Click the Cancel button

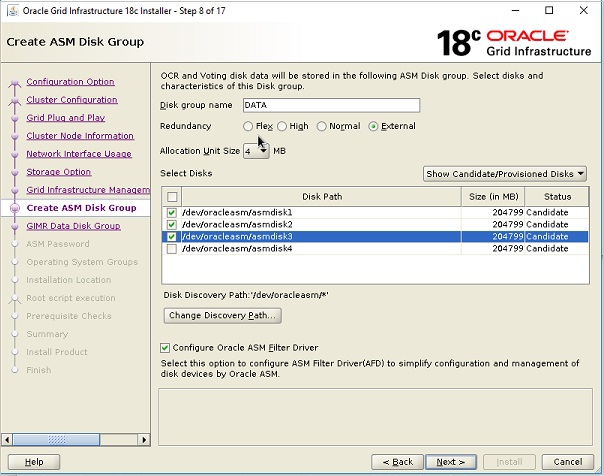click(x=568, y=462)
